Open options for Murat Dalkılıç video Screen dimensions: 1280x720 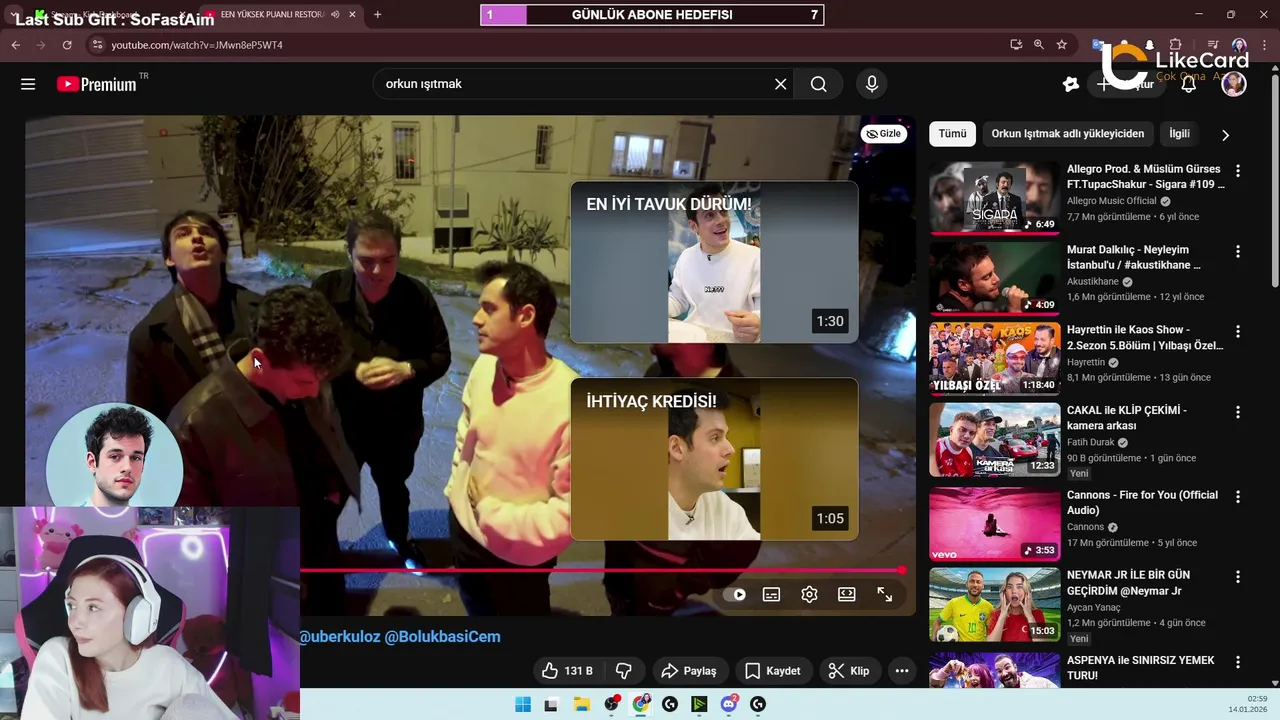(1238, 251)
